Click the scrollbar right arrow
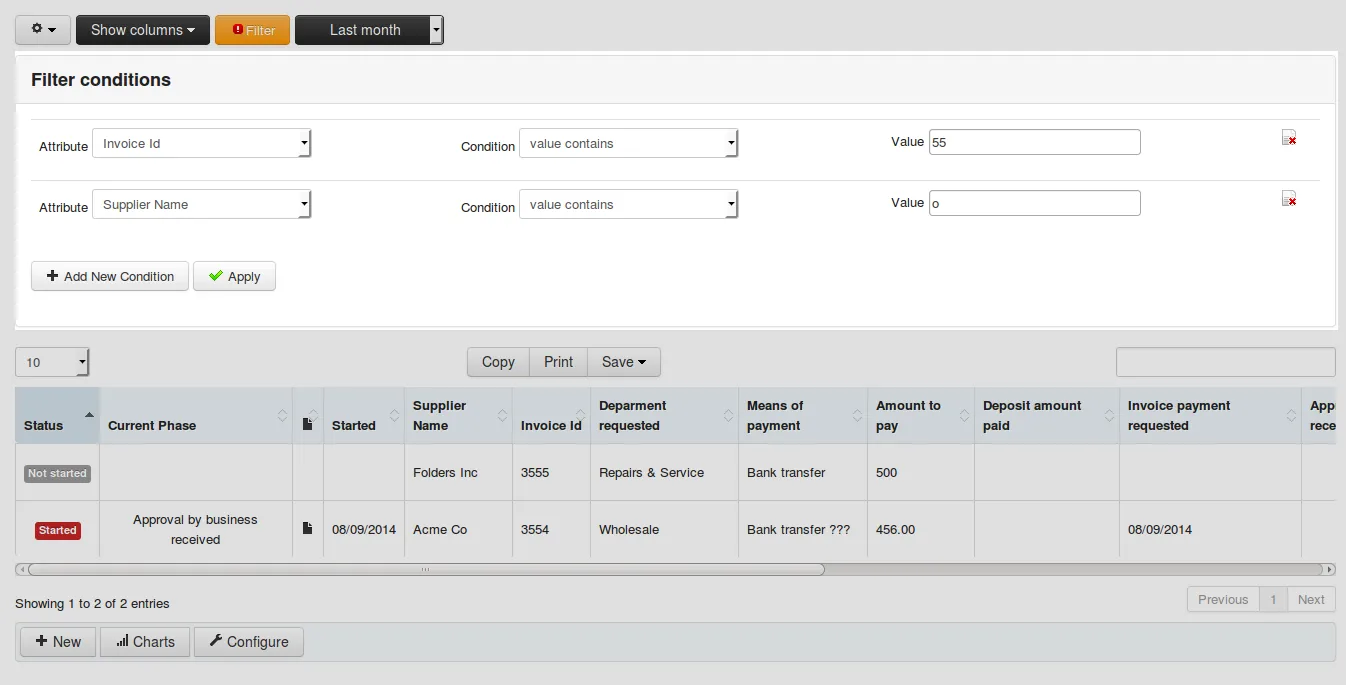The height and width of the screenshot is (685, 1346). click(1329, 569)
